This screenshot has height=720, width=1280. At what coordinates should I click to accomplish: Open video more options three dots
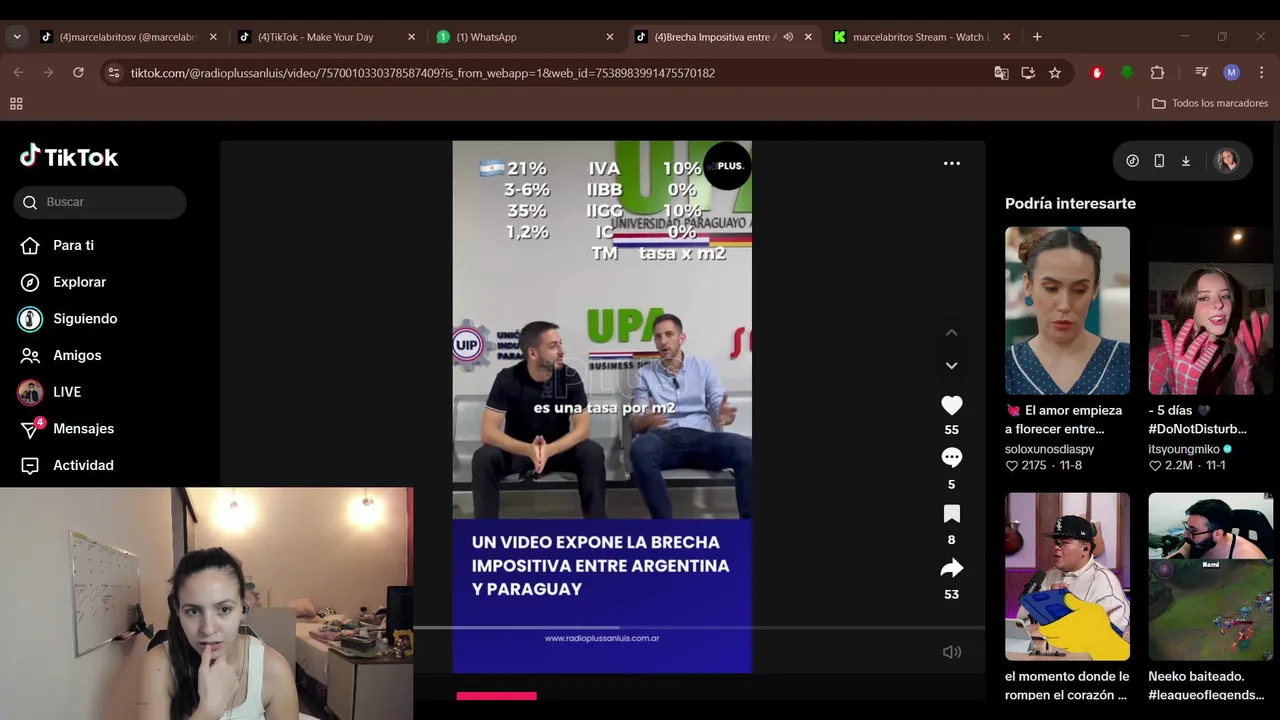951,163
